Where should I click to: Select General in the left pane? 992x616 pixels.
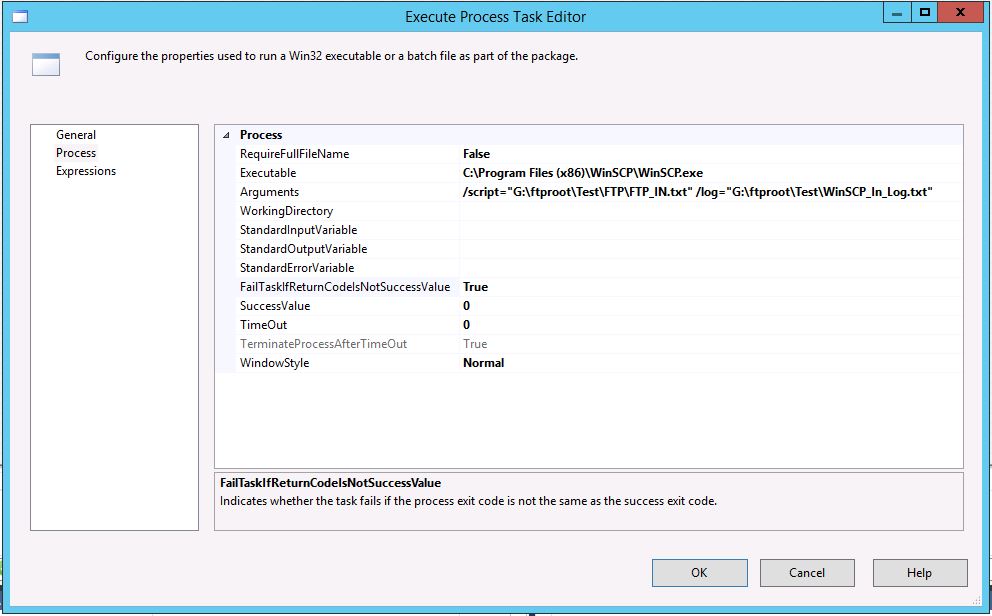click(76, 135)
